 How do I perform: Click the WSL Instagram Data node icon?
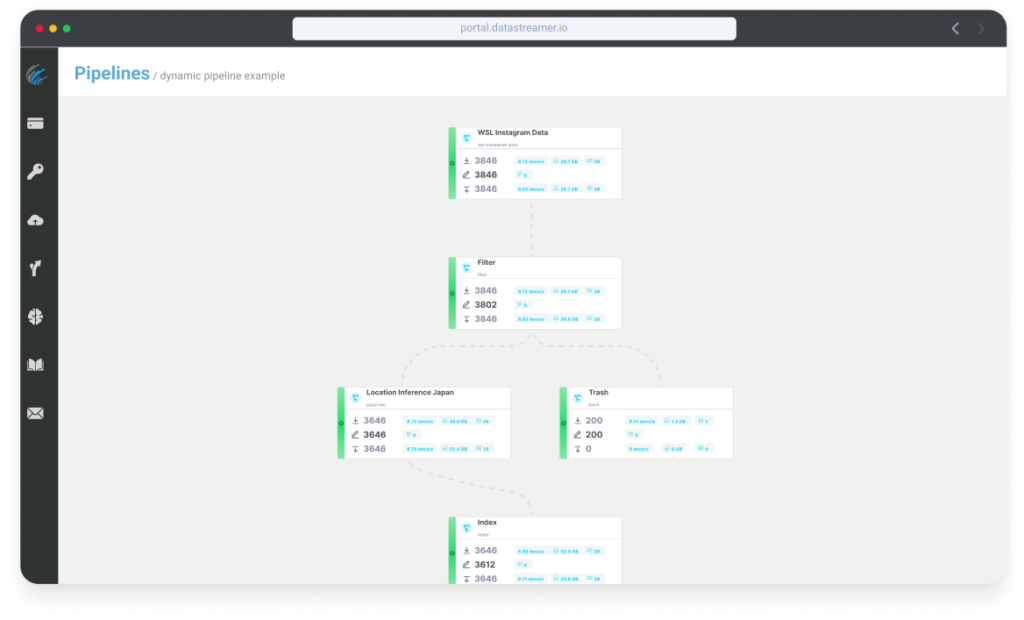[466, 138]
